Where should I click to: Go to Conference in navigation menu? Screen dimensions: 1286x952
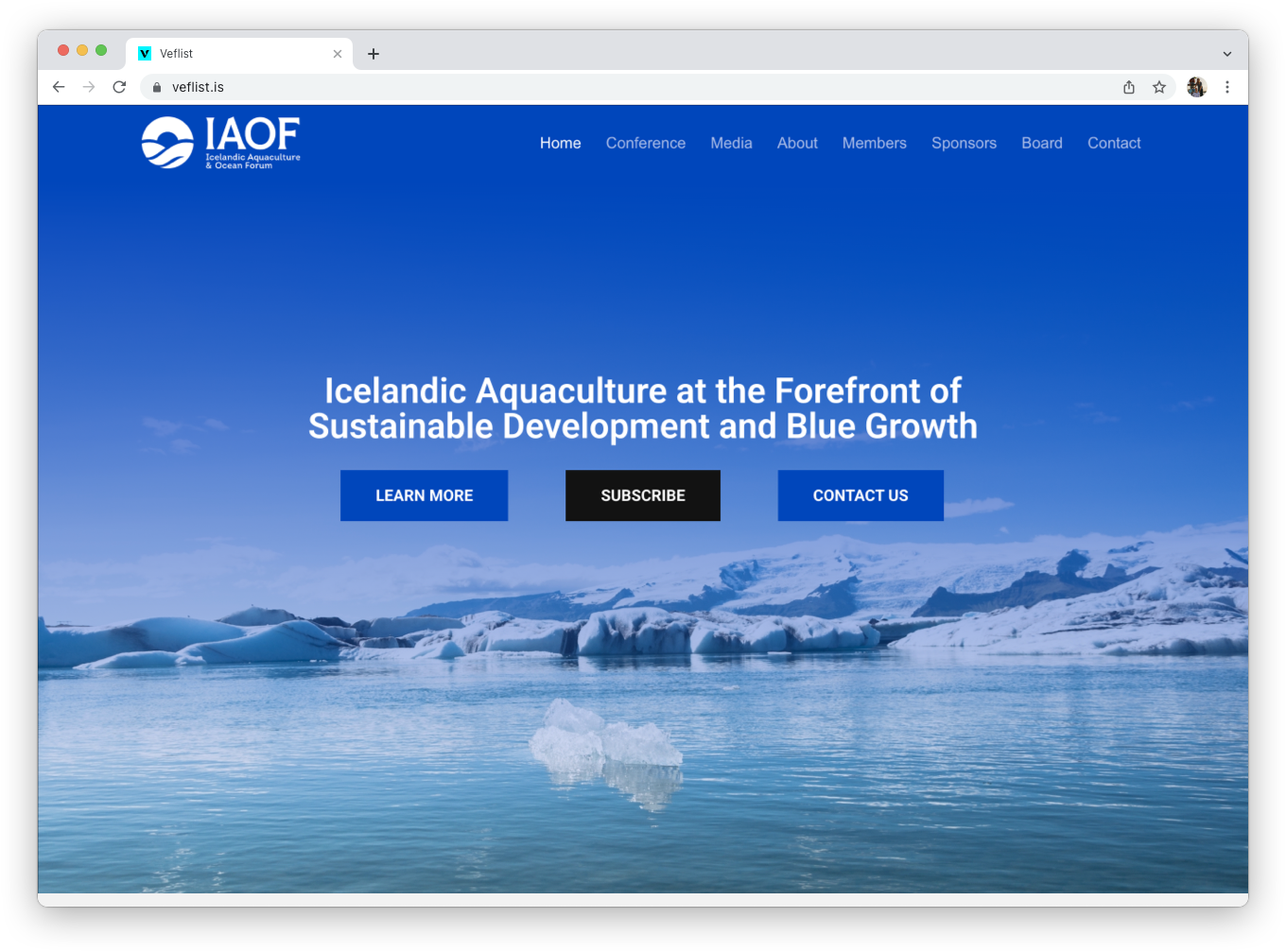646,143
